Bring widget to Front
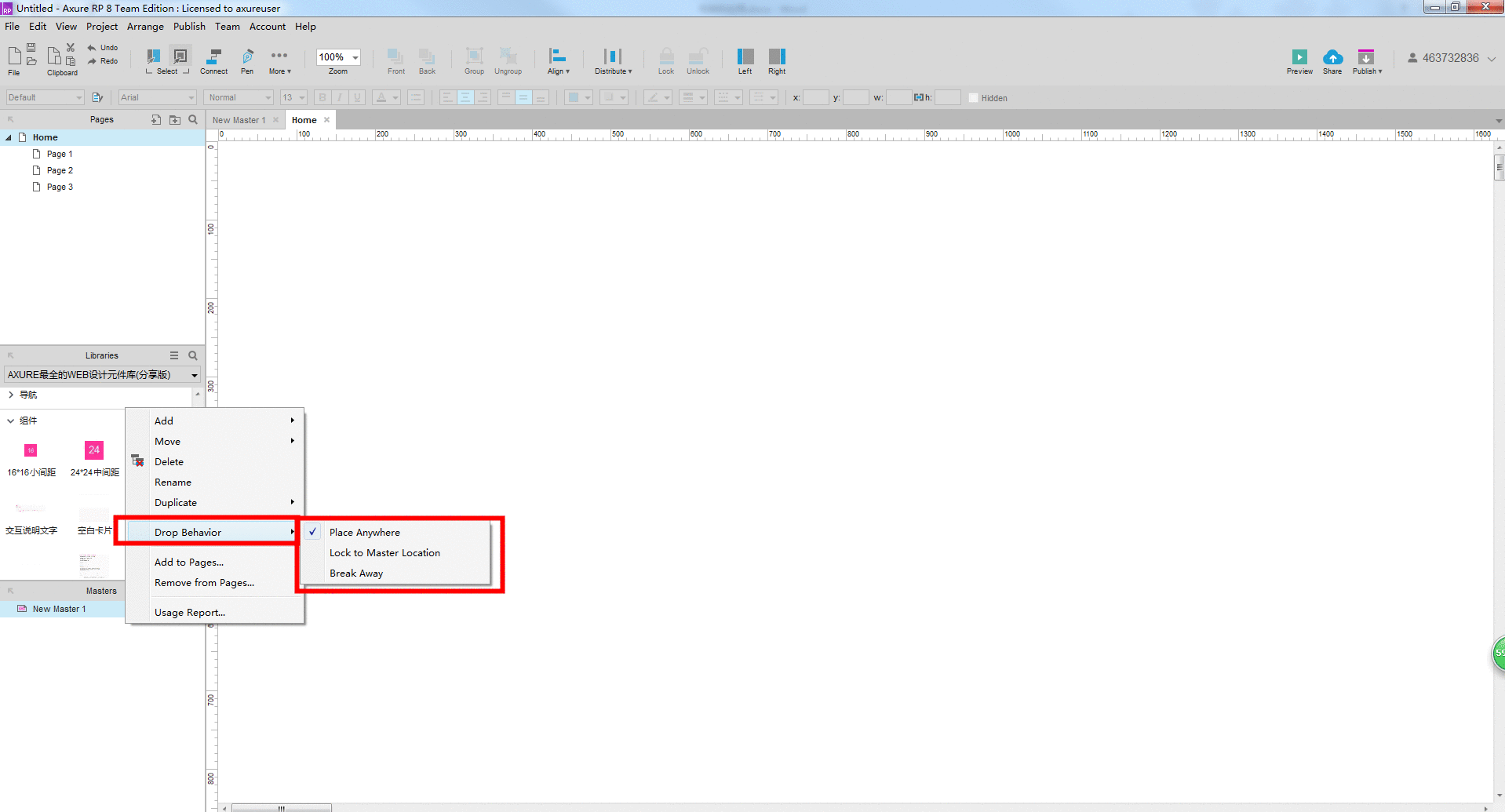 click(x=395, y=61)
